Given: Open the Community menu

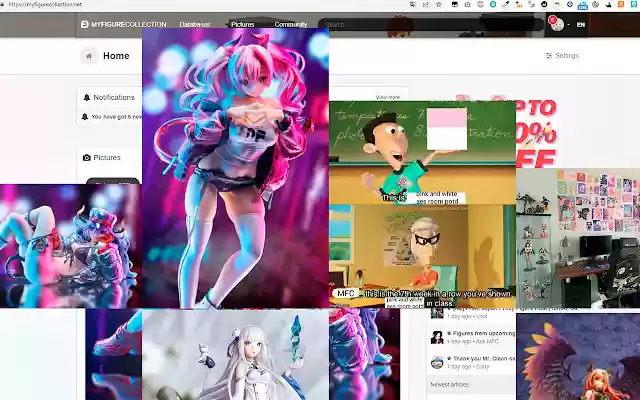Looking at the screenshot, I should (x=291, y=24).
